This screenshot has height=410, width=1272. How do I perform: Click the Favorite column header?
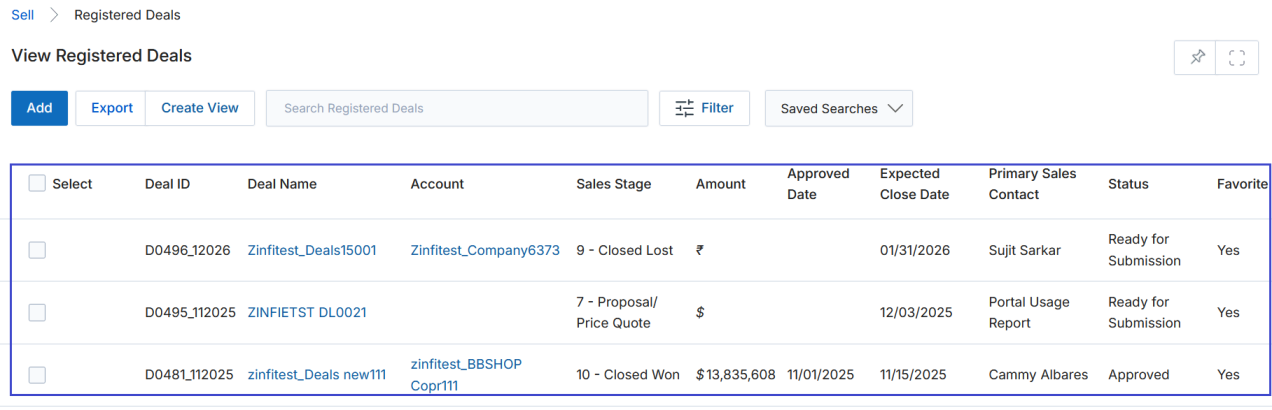click(1242, 184)
